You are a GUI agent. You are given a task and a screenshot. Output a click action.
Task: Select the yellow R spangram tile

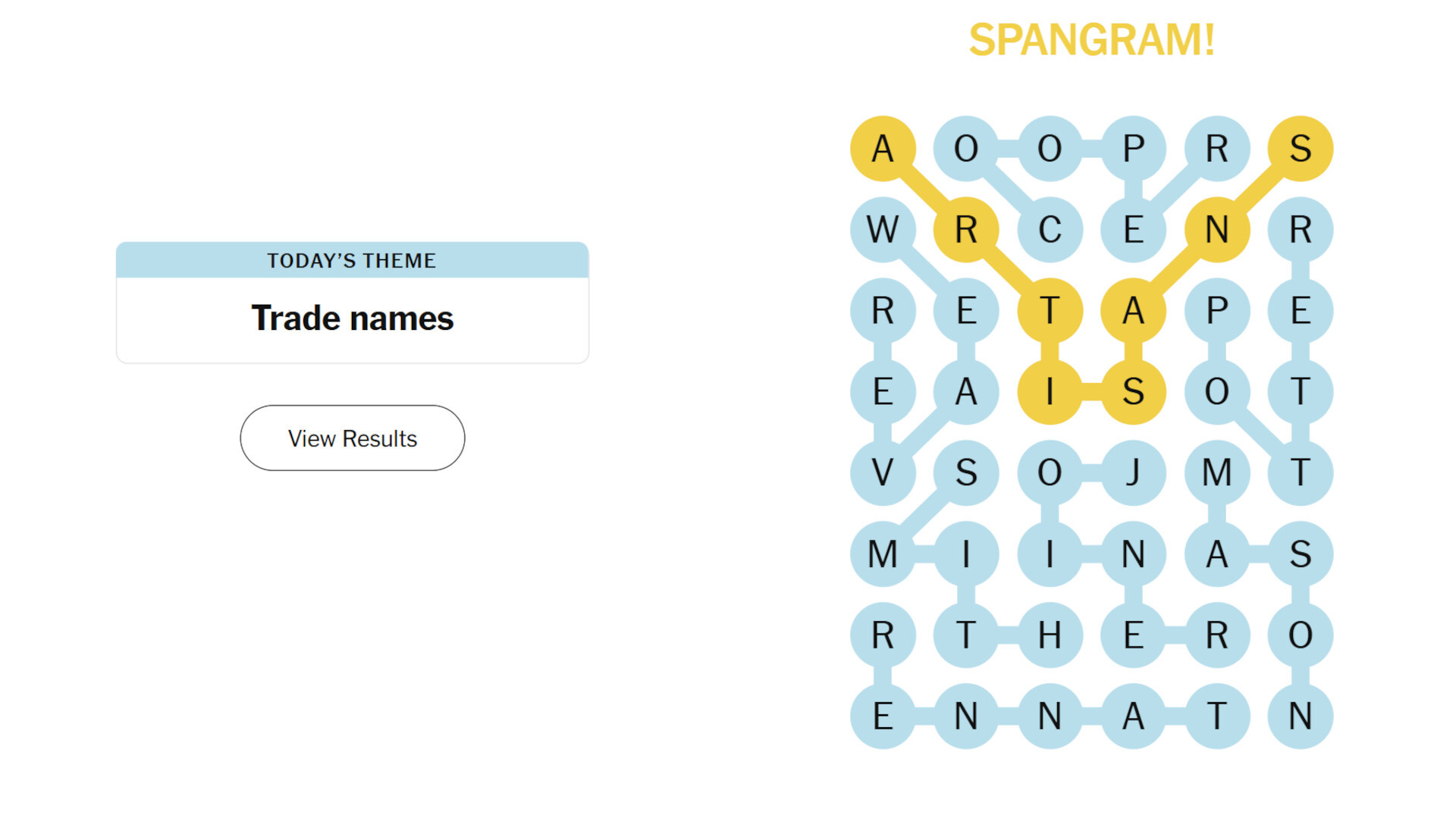click(966, 230)
